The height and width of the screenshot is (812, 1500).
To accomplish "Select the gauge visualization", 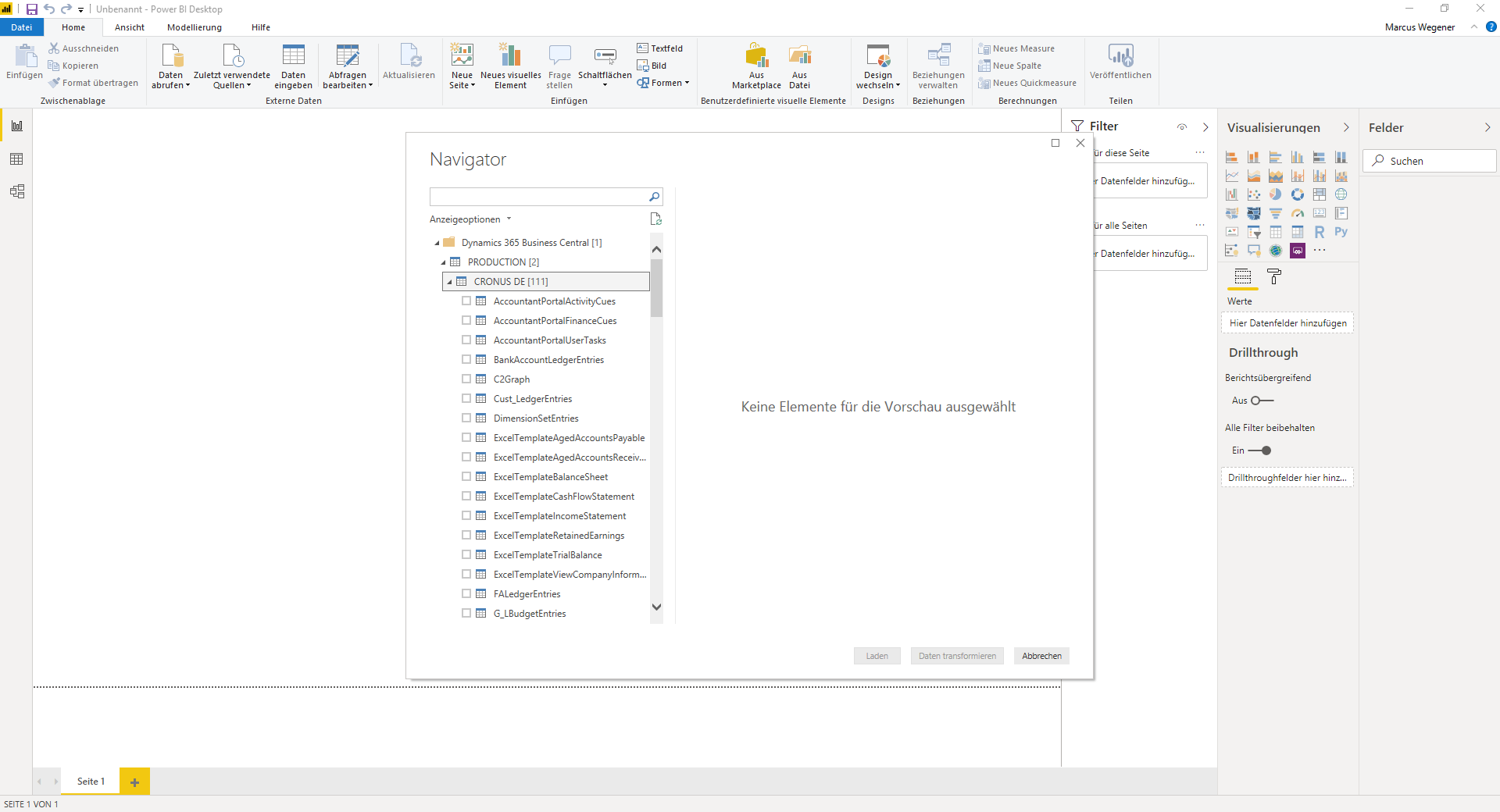I will (1298, 213).
